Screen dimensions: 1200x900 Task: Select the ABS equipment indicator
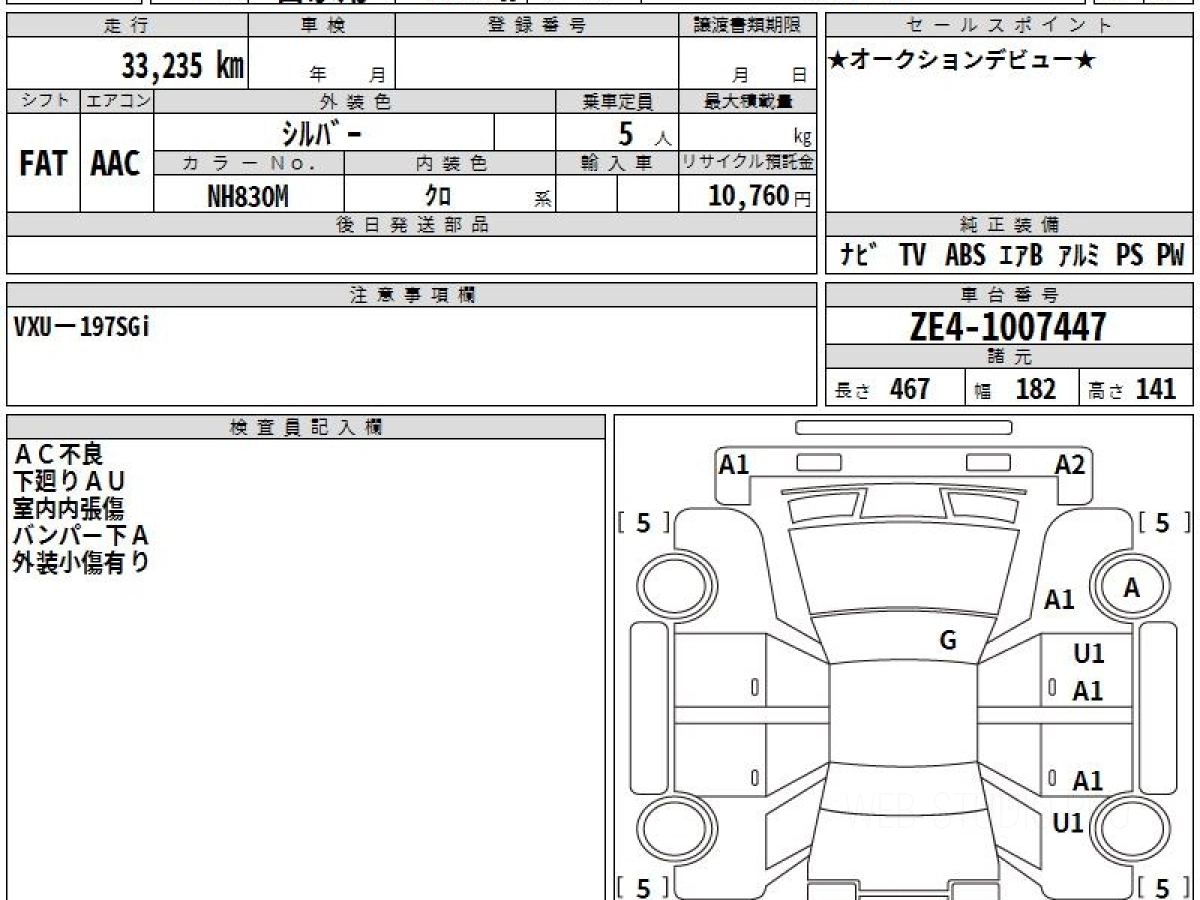pos(965,256)
